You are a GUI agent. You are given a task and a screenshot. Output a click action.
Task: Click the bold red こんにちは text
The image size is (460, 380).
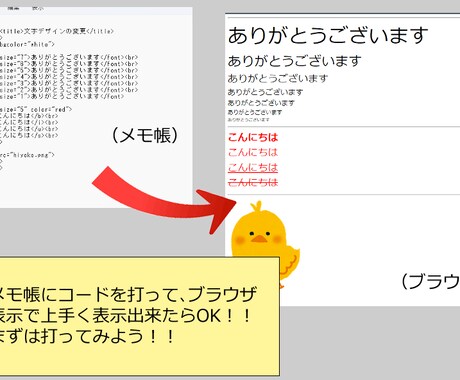click(253, 137)
